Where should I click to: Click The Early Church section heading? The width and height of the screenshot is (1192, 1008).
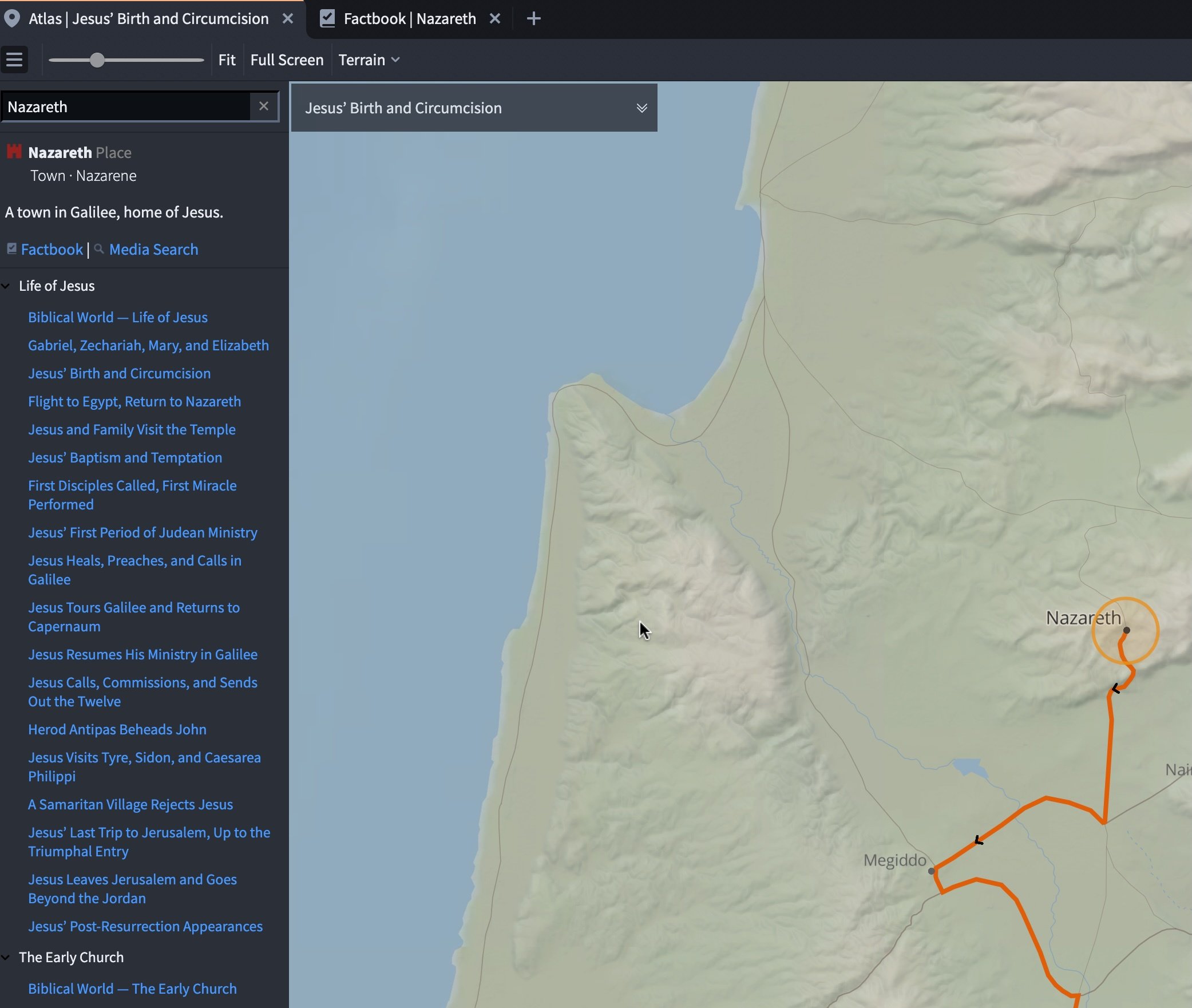click(x=71, y=957)
